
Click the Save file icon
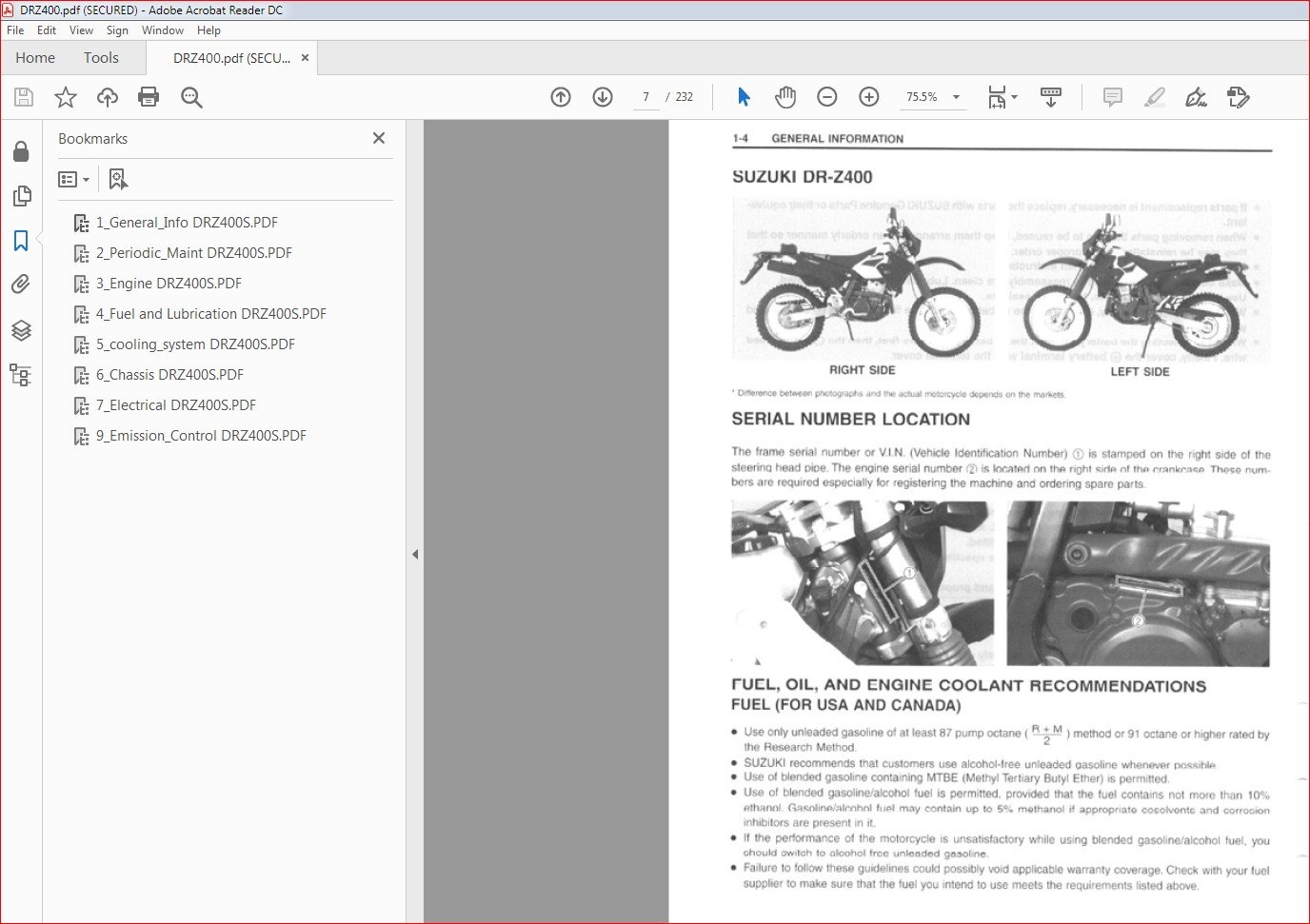[x=24, y=97]
